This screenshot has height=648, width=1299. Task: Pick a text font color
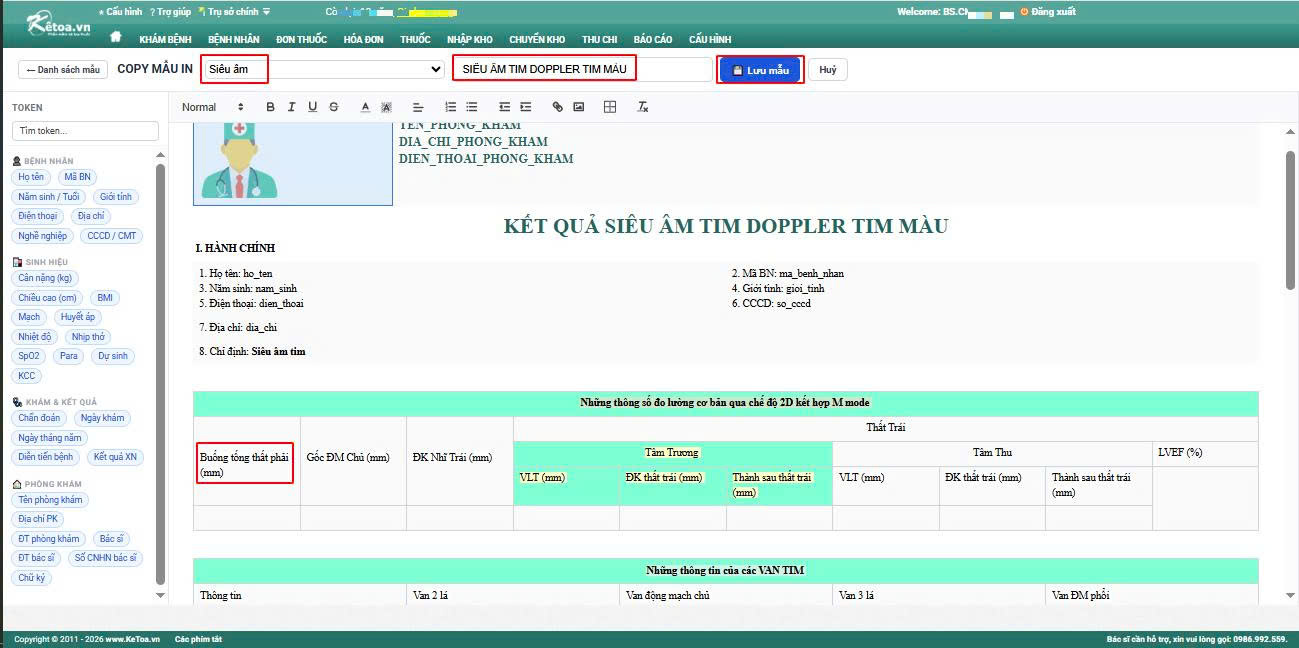[x=365, y=107]
